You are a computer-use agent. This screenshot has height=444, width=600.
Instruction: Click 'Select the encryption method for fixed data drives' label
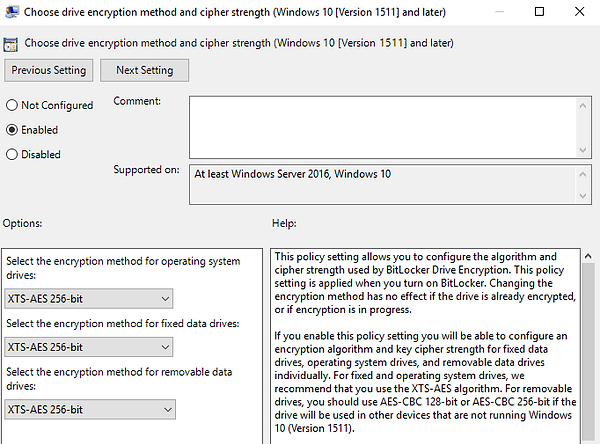click(x=123, y=323)
